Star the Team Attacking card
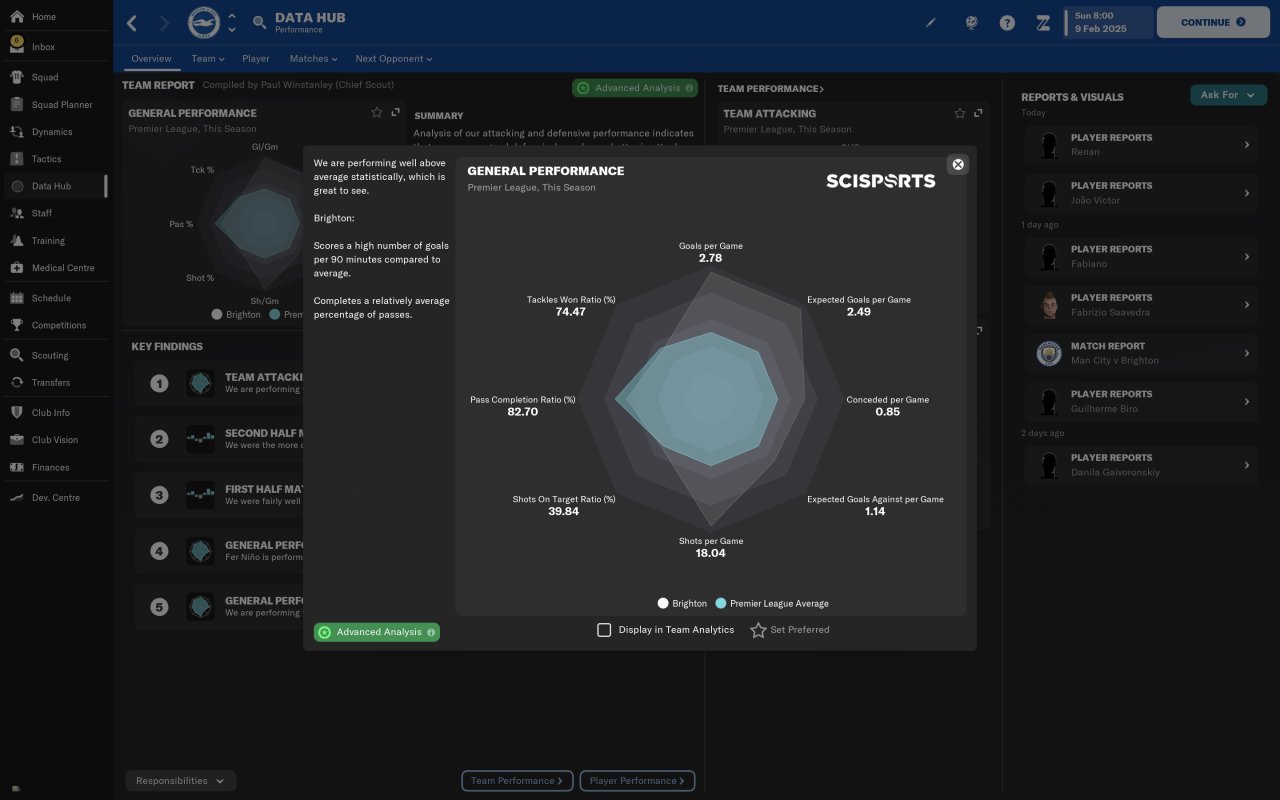 pos(960,113)
